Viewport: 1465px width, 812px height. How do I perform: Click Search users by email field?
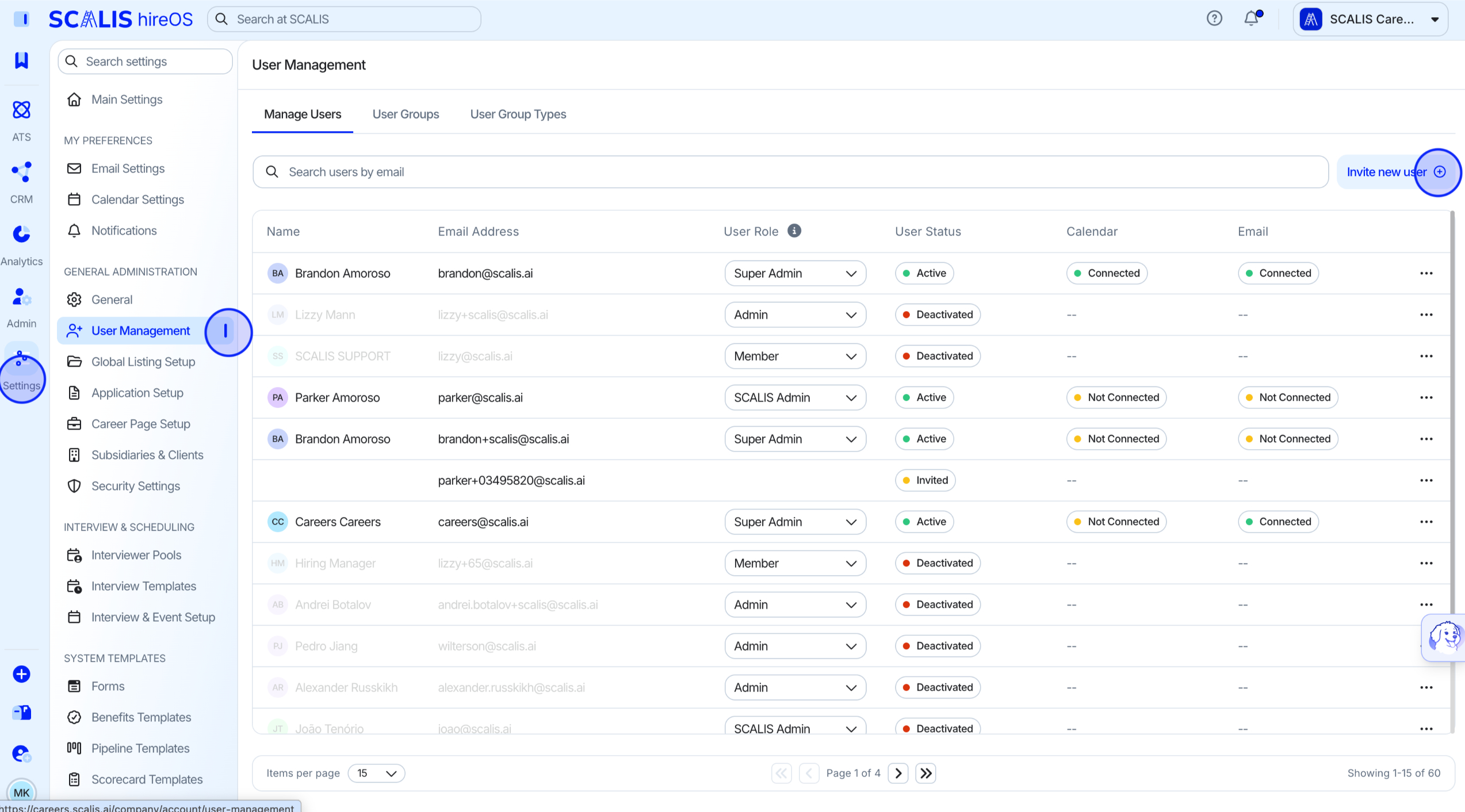click(x=790, y=172)
